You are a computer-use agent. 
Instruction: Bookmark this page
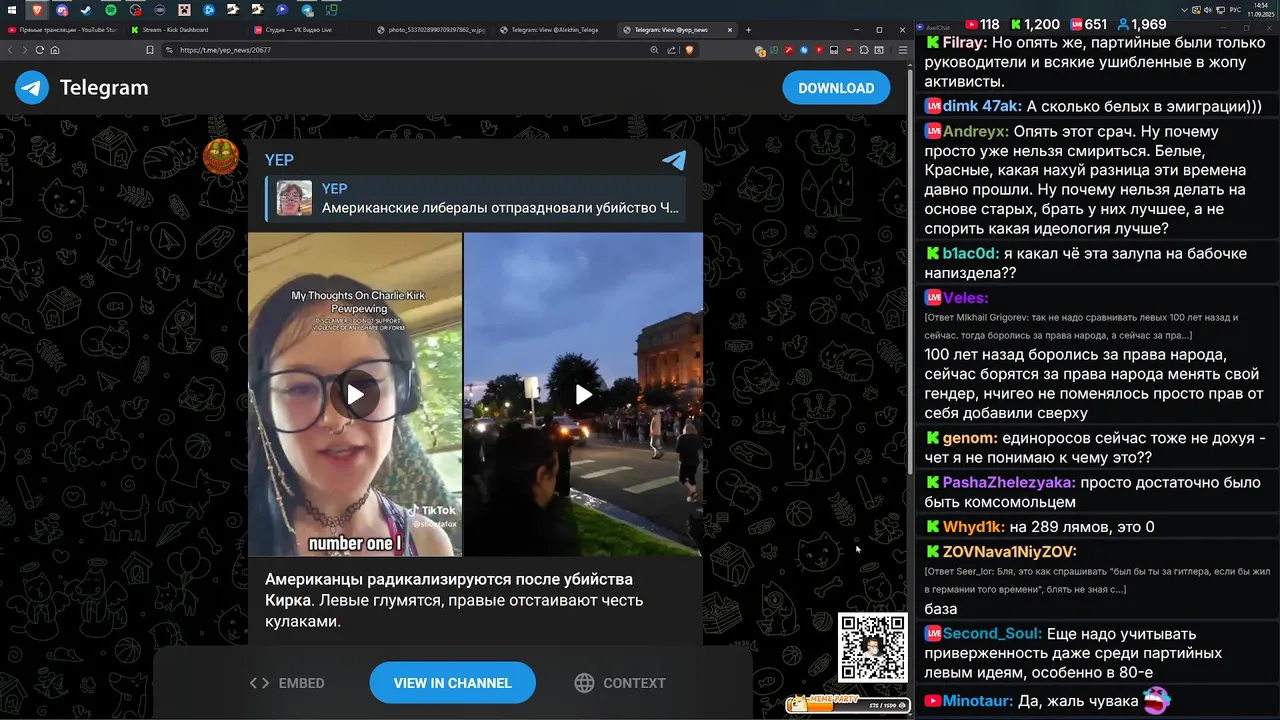[x=150, y=50]
